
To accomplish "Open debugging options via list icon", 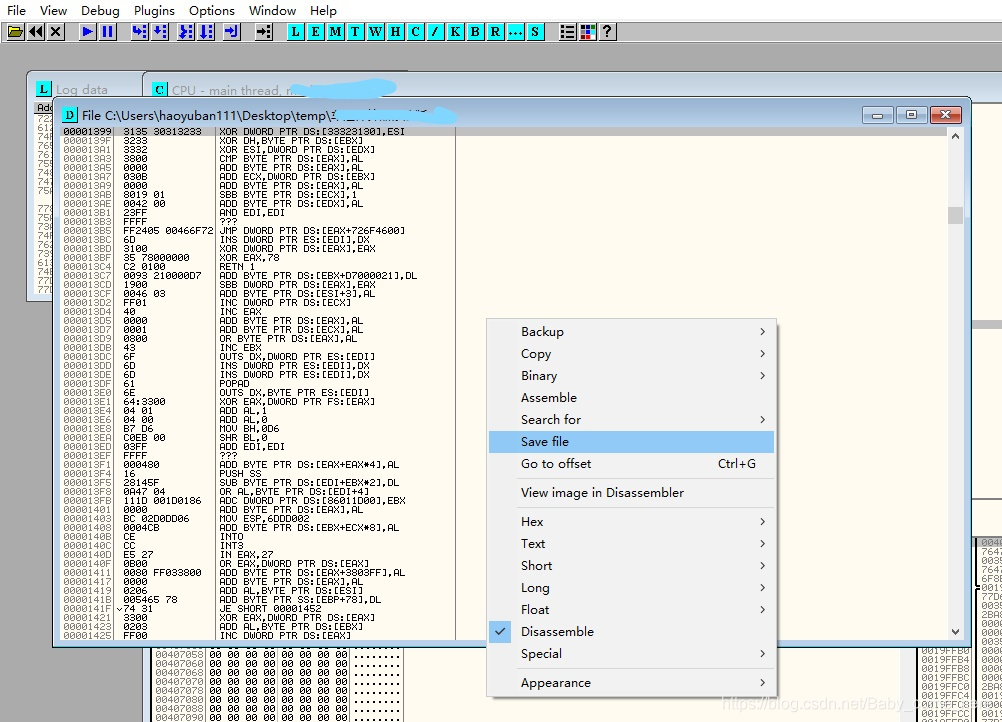I will click(x=567, y=31).
